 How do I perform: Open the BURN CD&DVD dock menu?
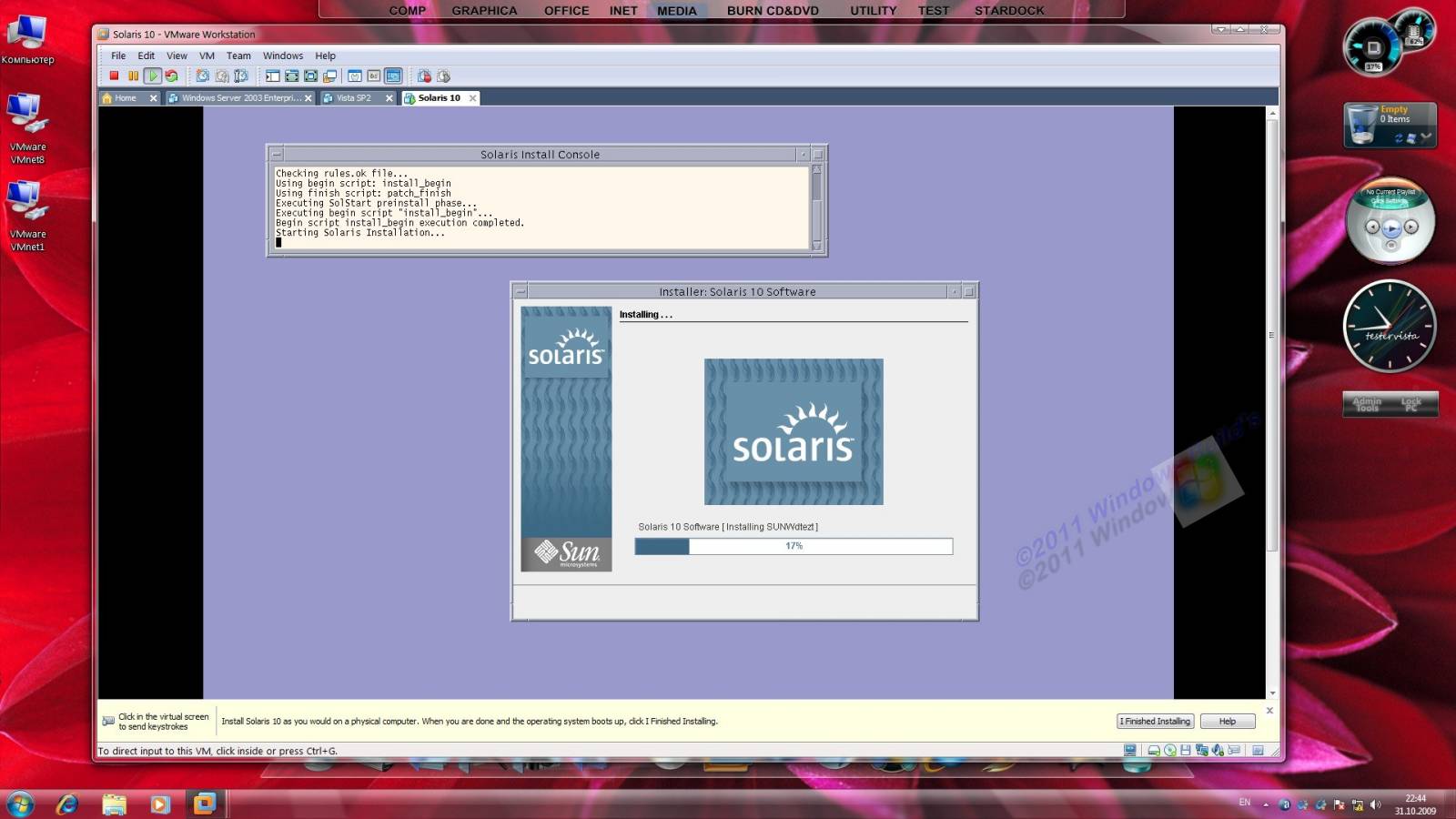(773, 11)
